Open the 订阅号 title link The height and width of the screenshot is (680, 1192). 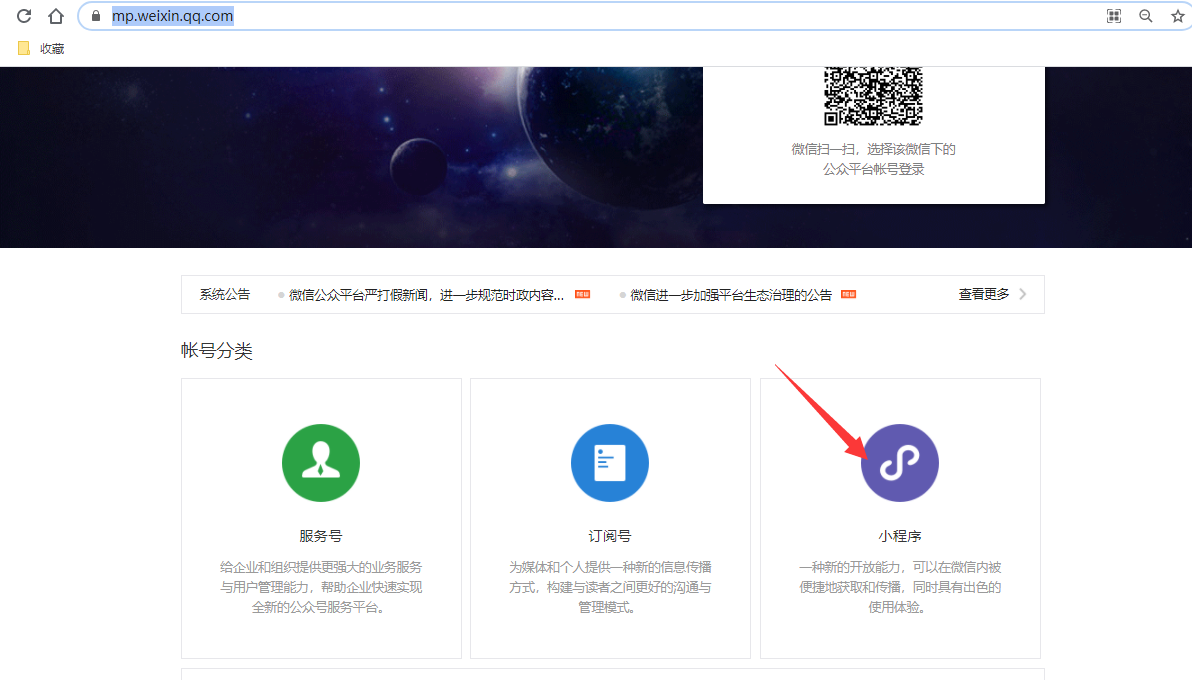(x=610, y=536)
